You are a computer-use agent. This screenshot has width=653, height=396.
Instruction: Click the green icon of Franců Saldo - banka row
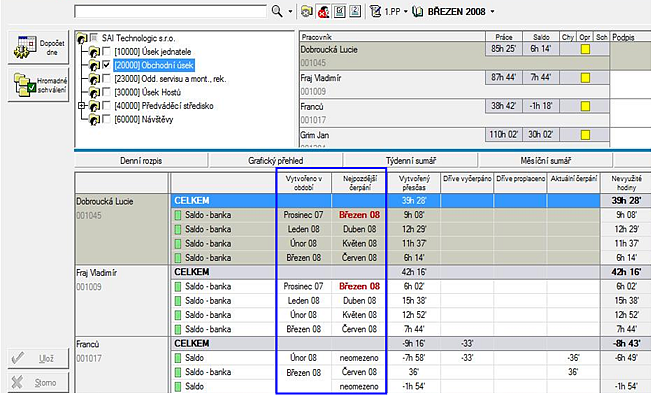(178, 372)
